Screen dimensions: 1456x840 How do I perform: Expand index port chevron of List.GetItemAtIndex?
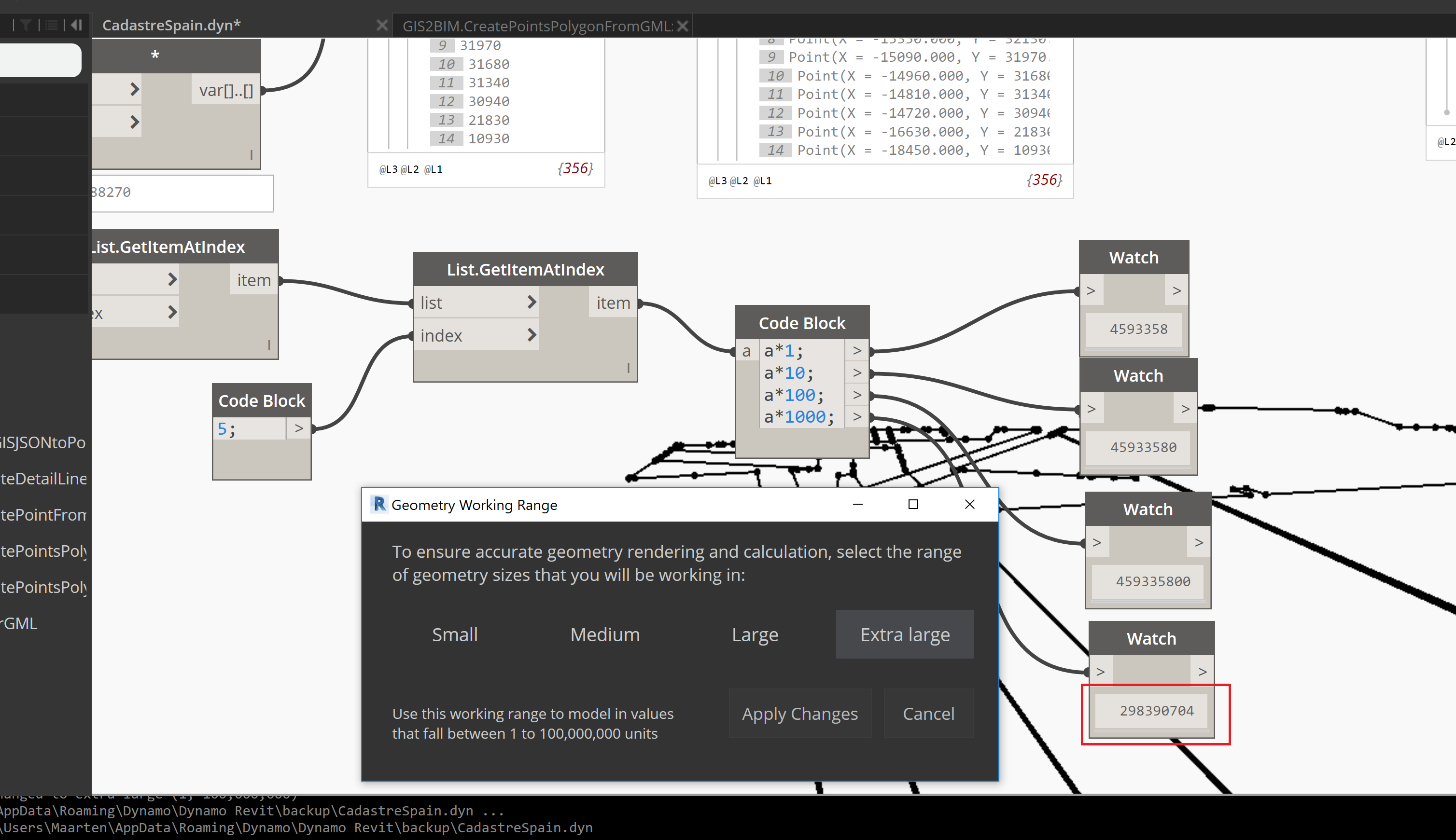pos(532,335)
